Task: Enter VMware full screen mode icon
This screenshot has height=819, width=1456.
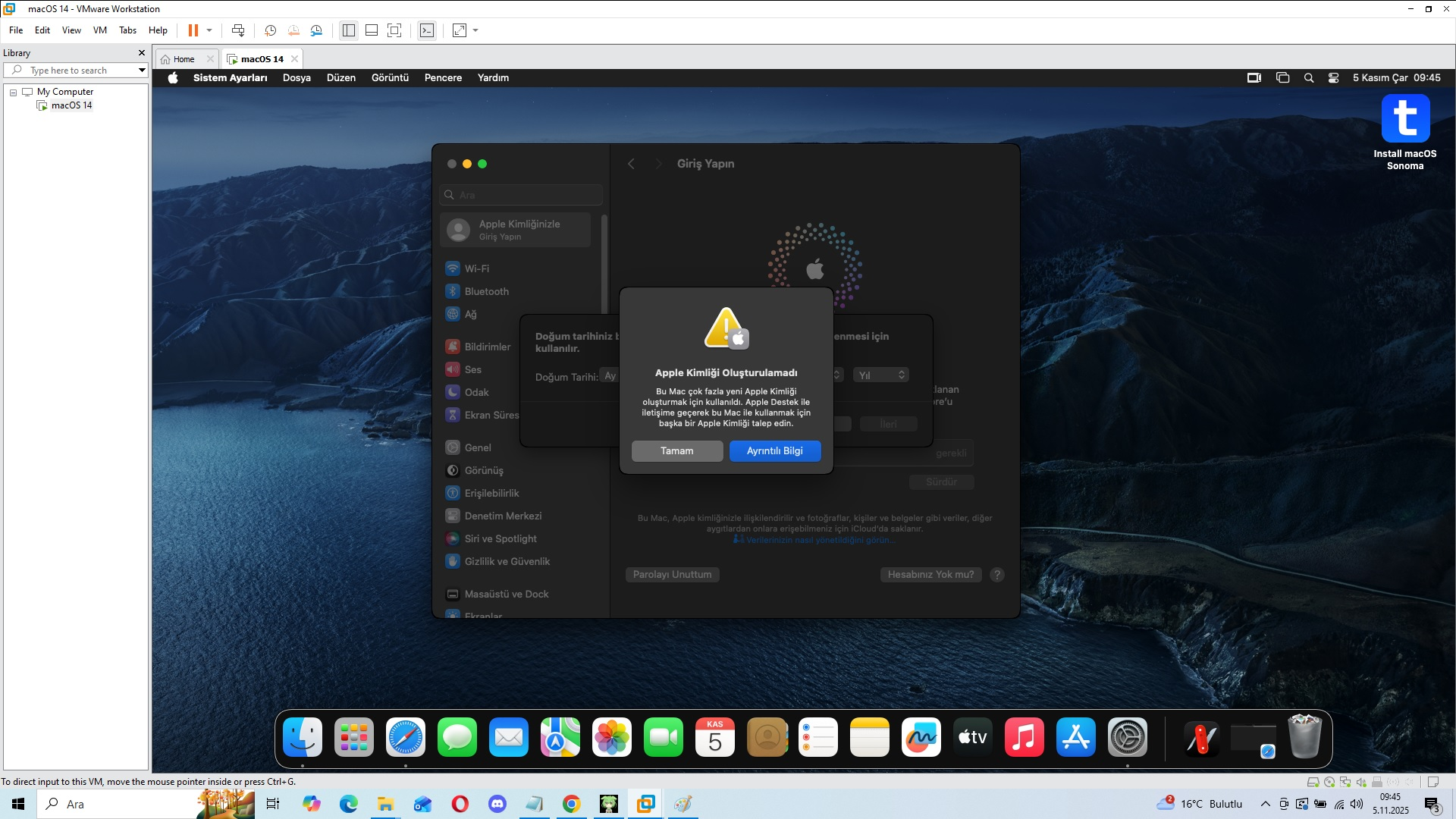Action: coord(394,30)
